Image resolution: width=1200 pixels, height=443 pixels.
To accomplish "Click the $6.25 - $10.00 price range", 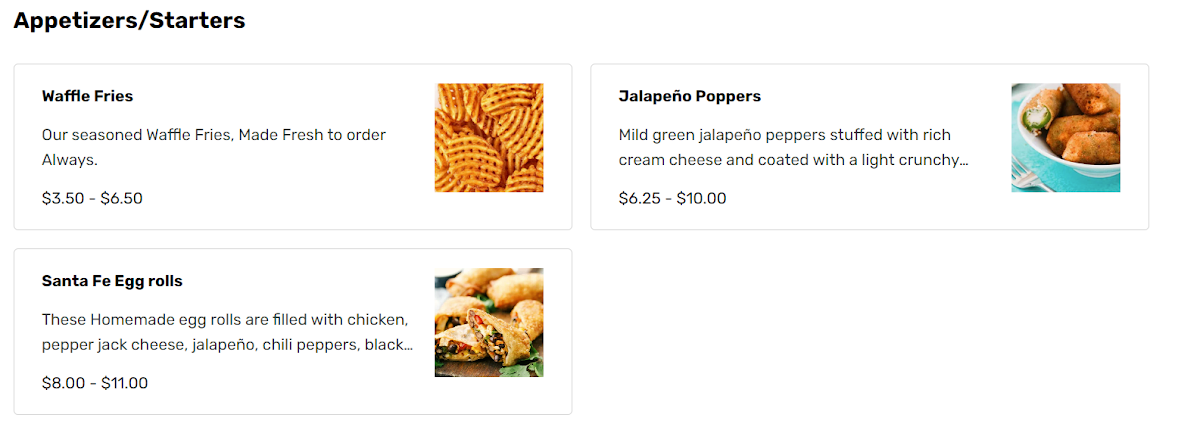I will pos(672,198).
